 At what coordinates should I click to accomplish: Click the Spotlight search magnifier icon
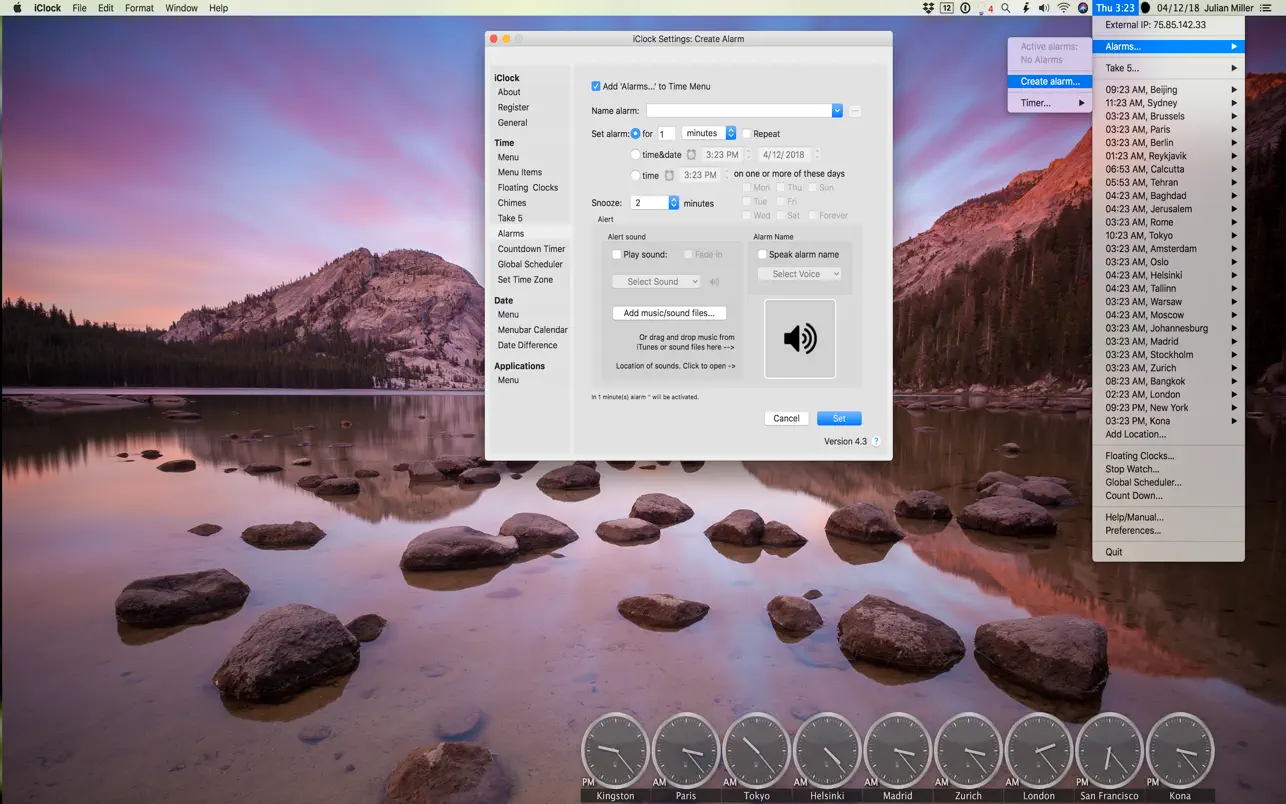[1005, 8]
